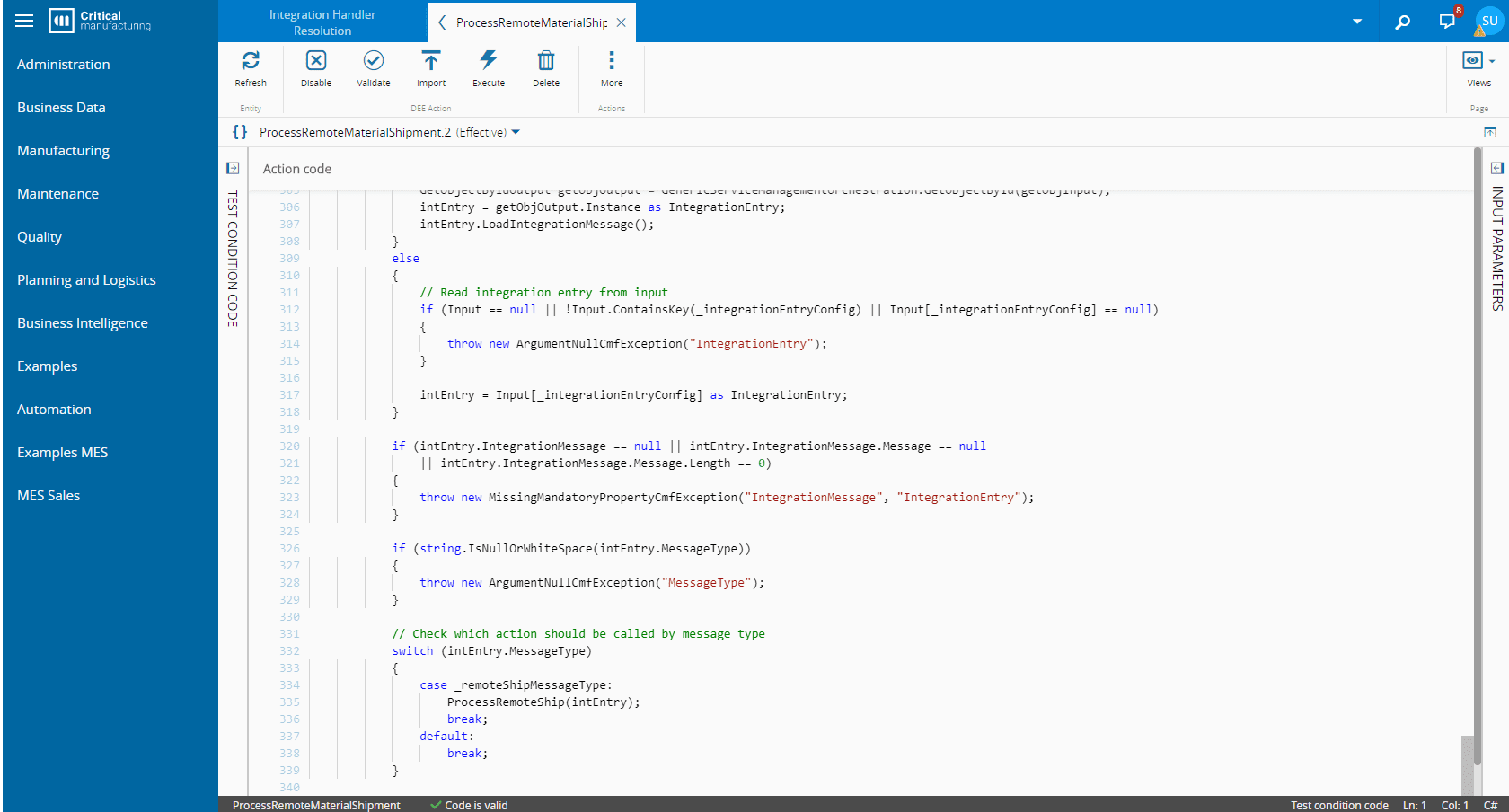The image size is (1509, 812).
Task: Open the notifications chat icon
Action: [1447, 22]
